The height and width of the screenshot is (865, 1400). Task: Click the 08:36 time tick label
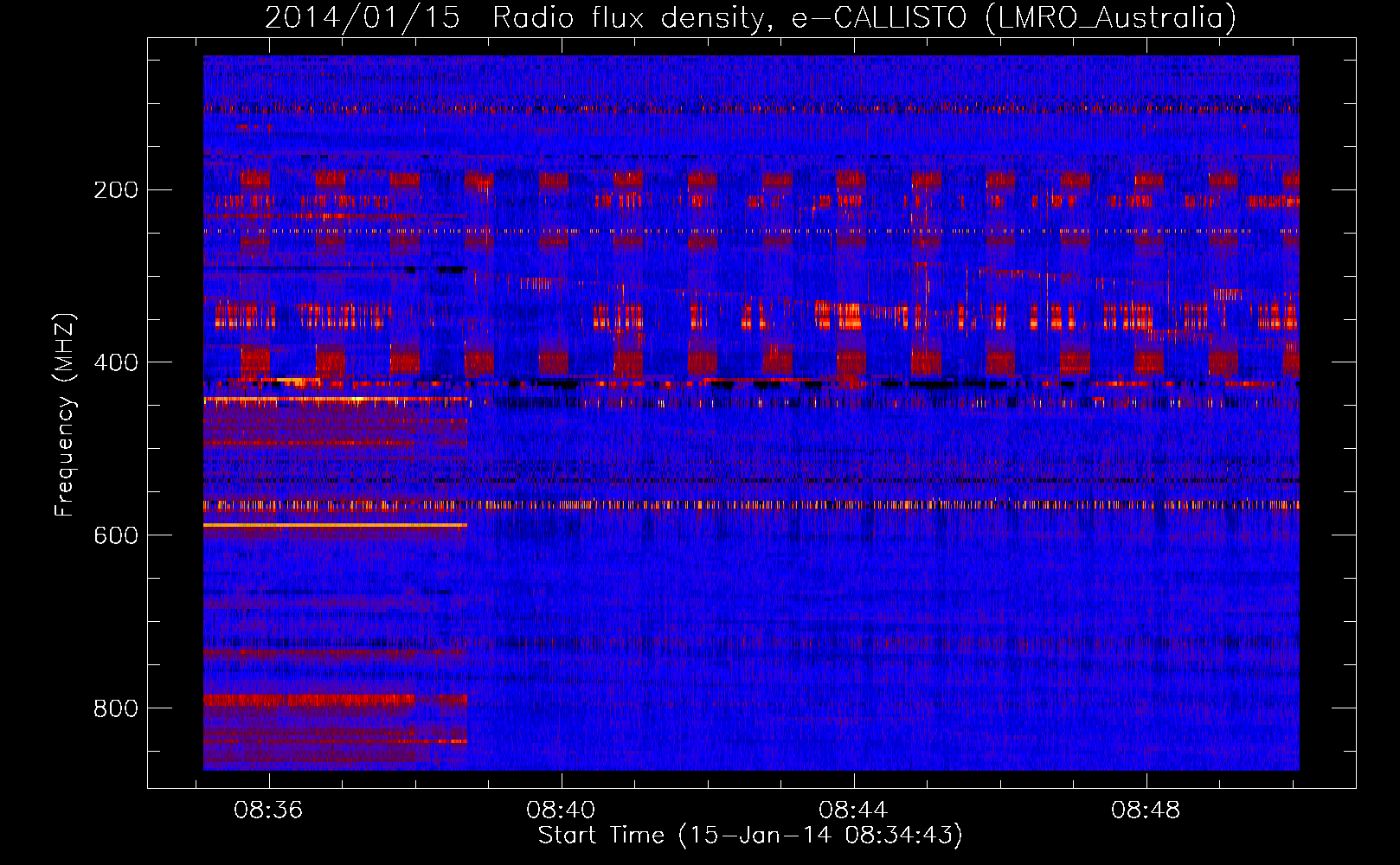pos(268,811)
